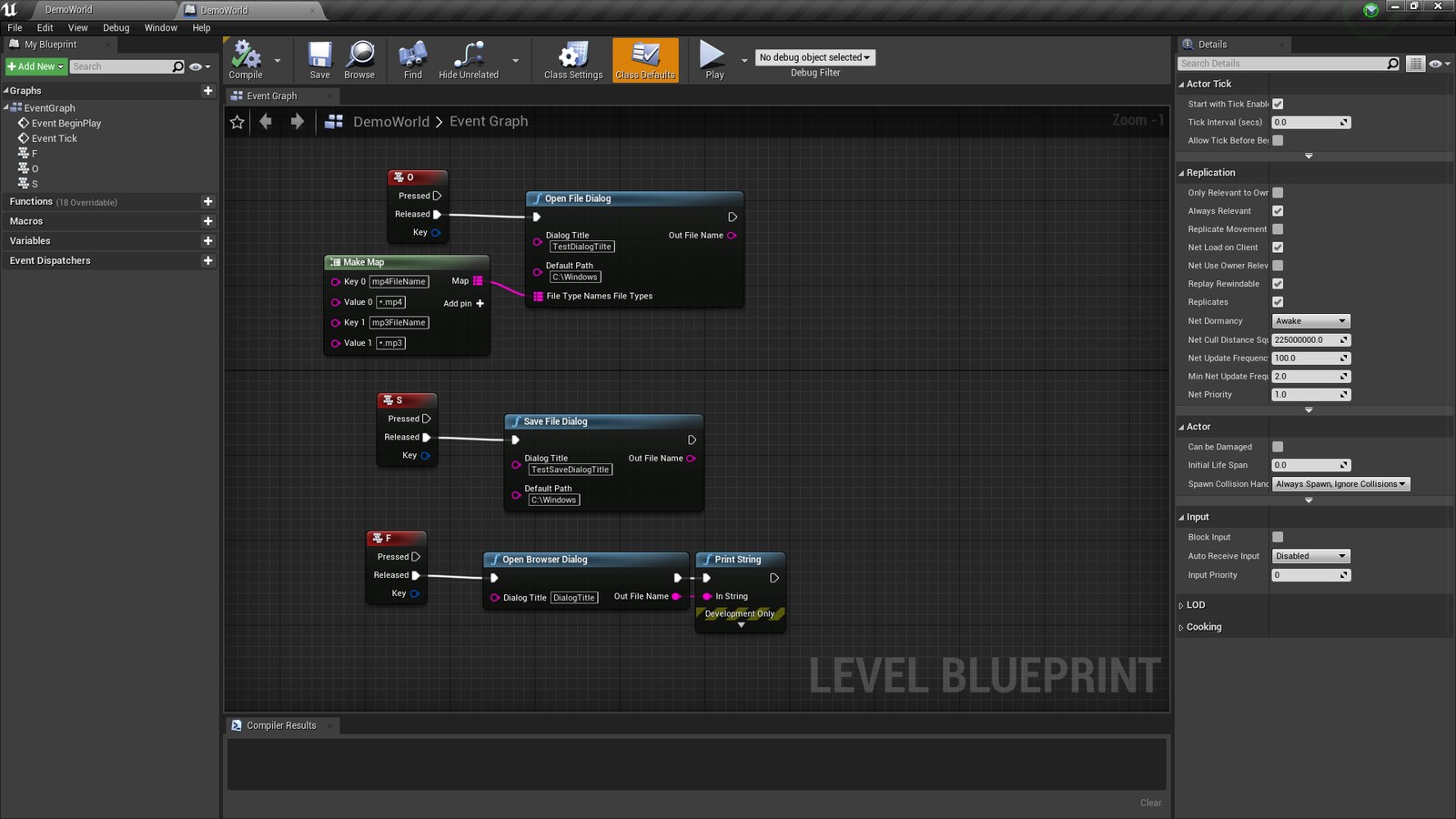Screen dimensions: 1456x819
Task: Click the Search Details input field
Action: click(x=1281, y=64)
